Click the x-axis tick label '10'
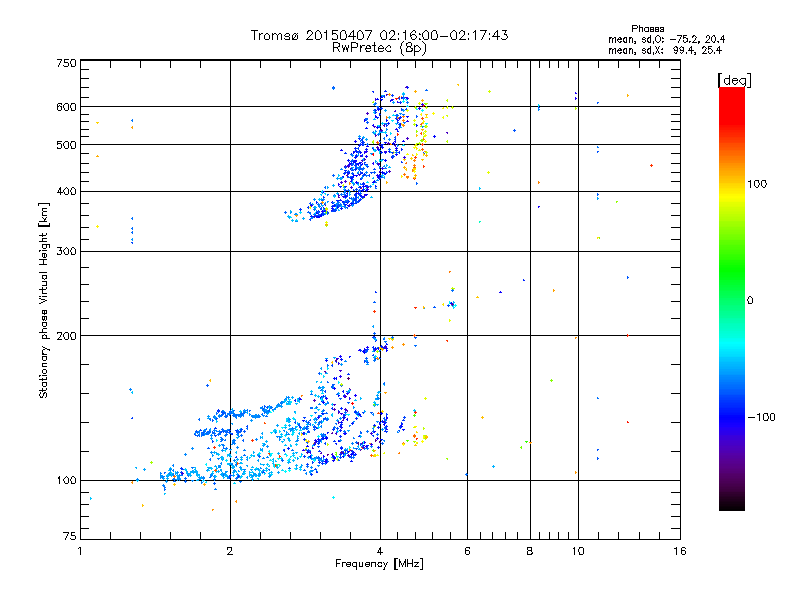The height and width of the screenshot is (600, 800). (578, 551)
